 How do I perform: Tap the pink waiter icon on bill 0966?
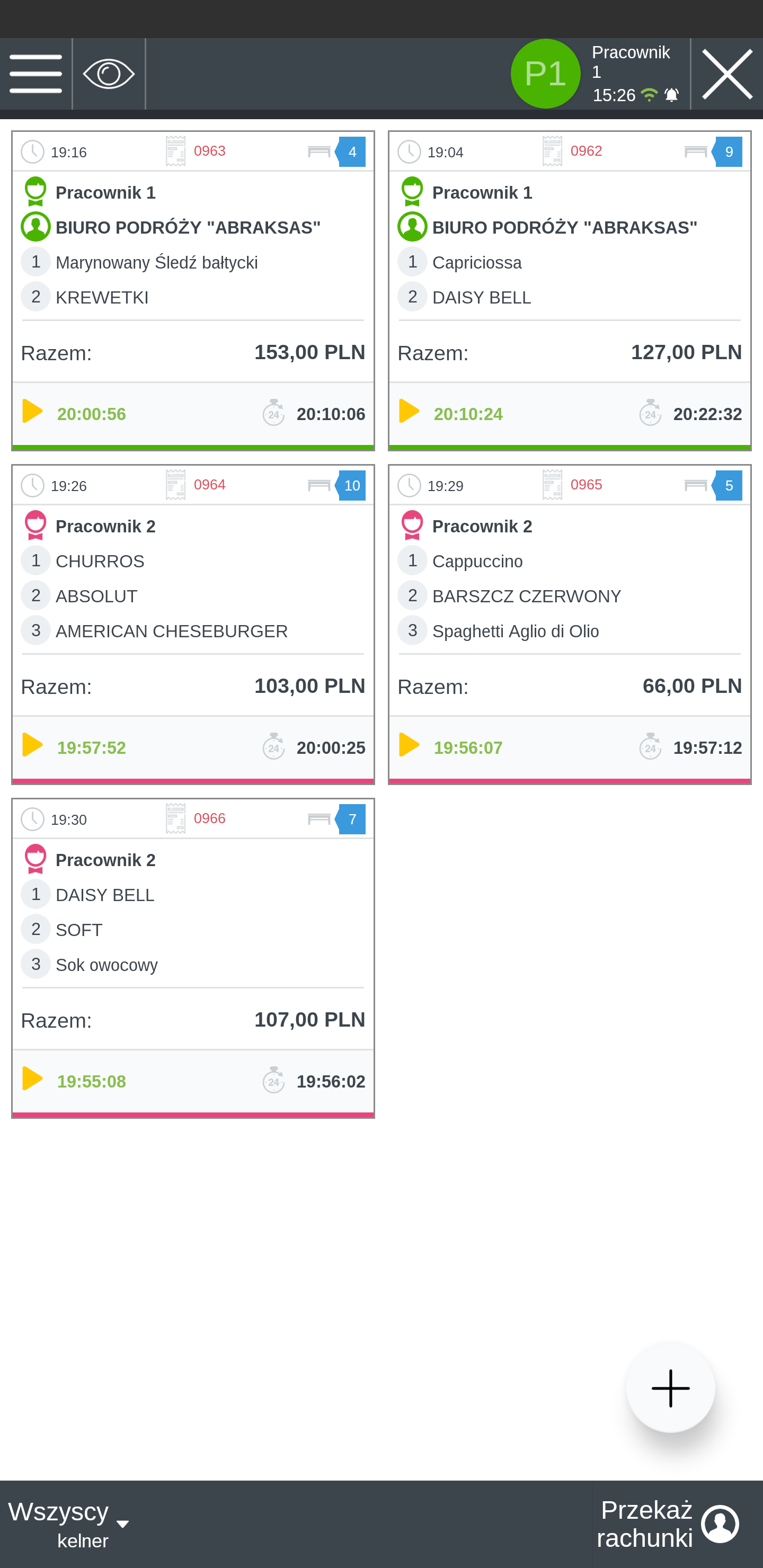(x=36, y=859)
